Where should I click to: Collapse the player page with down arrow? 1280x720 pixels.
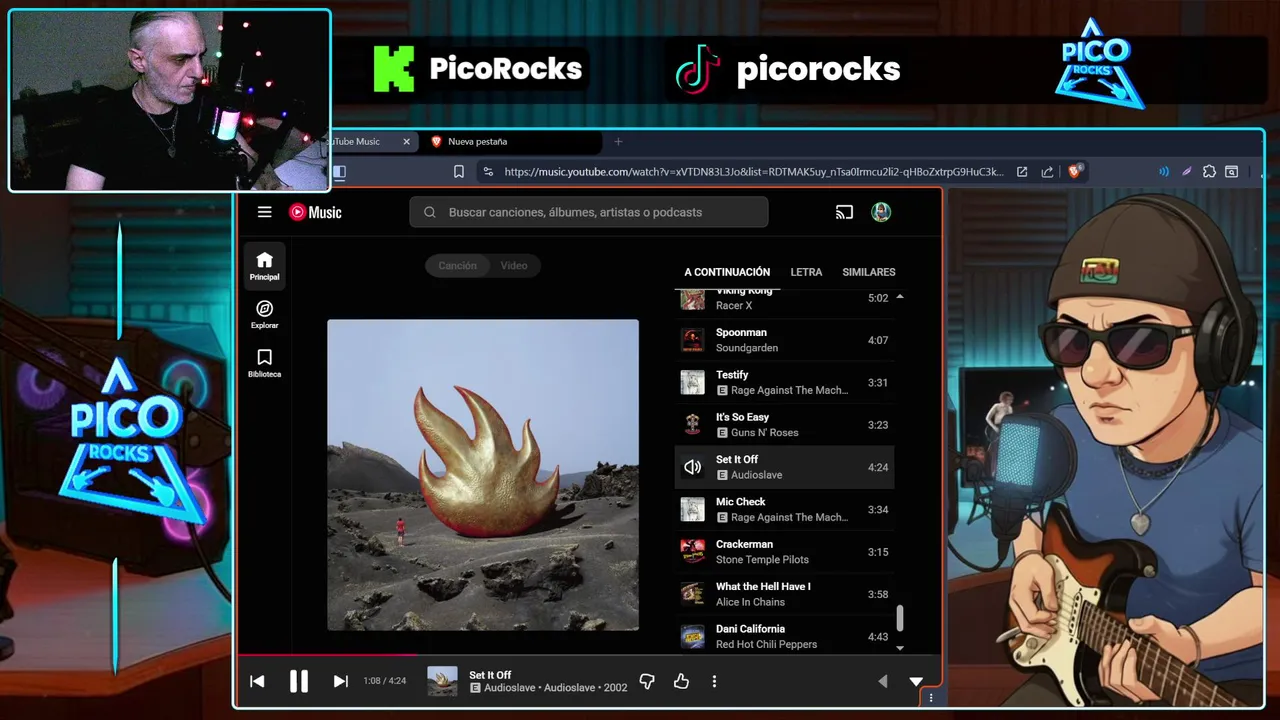coord(916,681)
